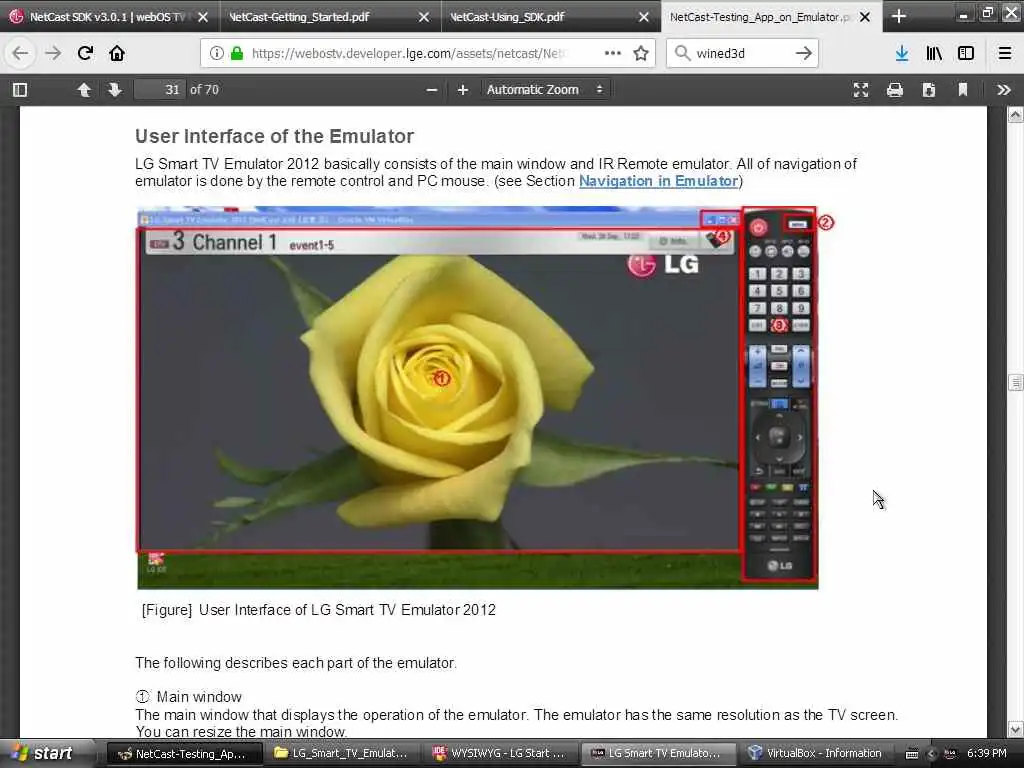
Task: Open a new browser tab
Action: (x=899, y=16)
